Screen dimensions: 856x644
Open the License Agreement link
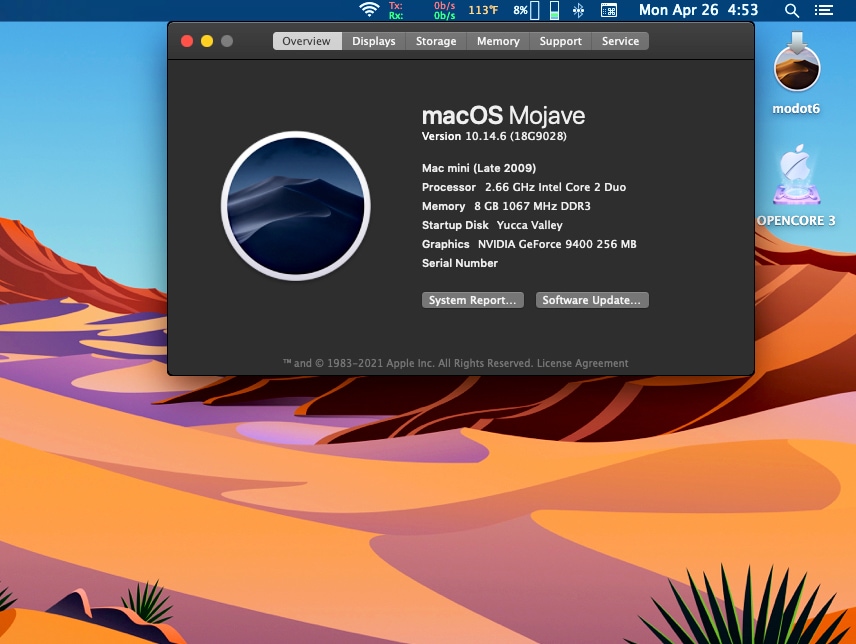[x=582, y=363]
